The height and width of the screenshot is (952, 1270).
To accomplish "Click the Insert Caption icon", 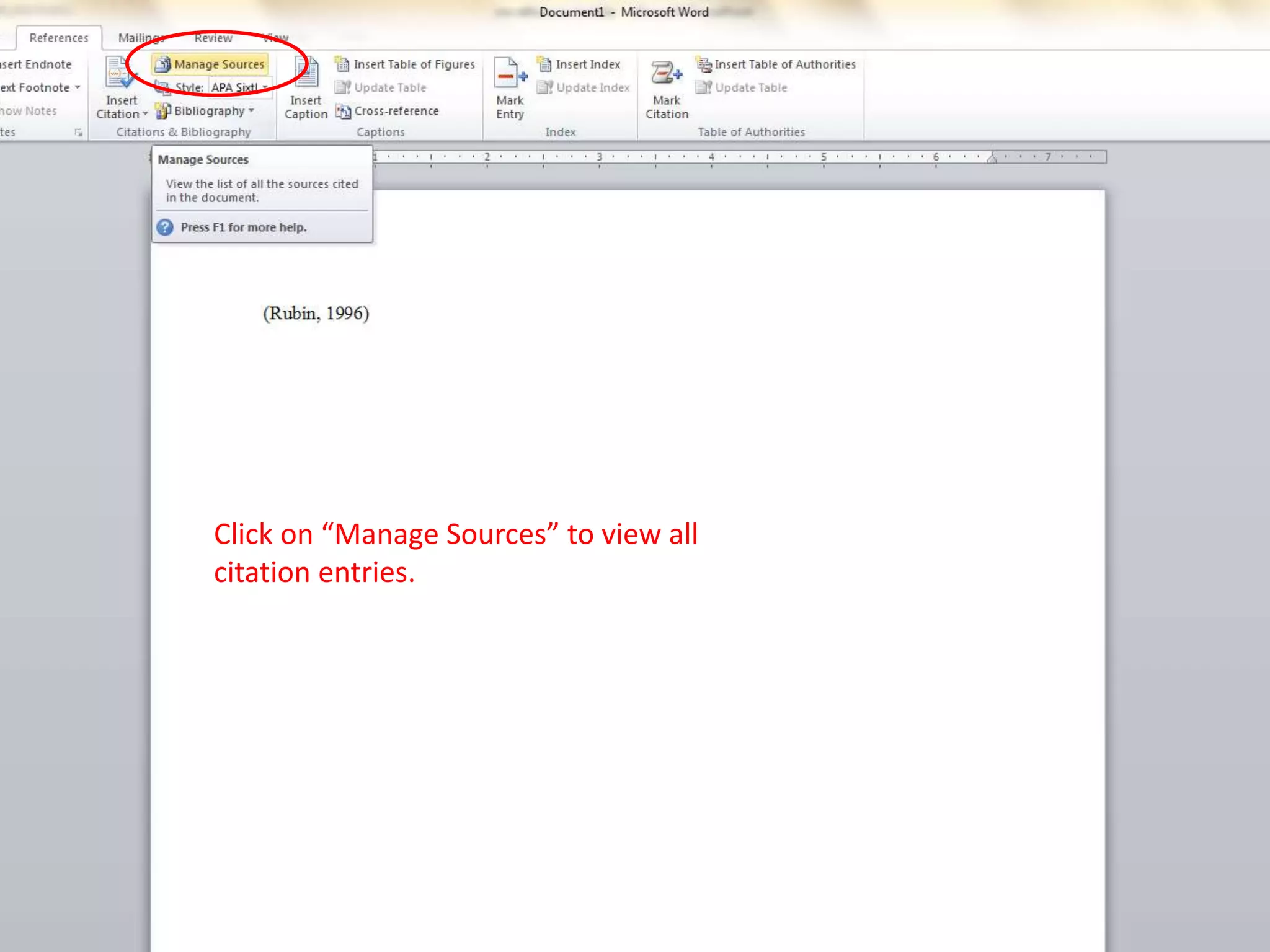I will tap(306, 73).
